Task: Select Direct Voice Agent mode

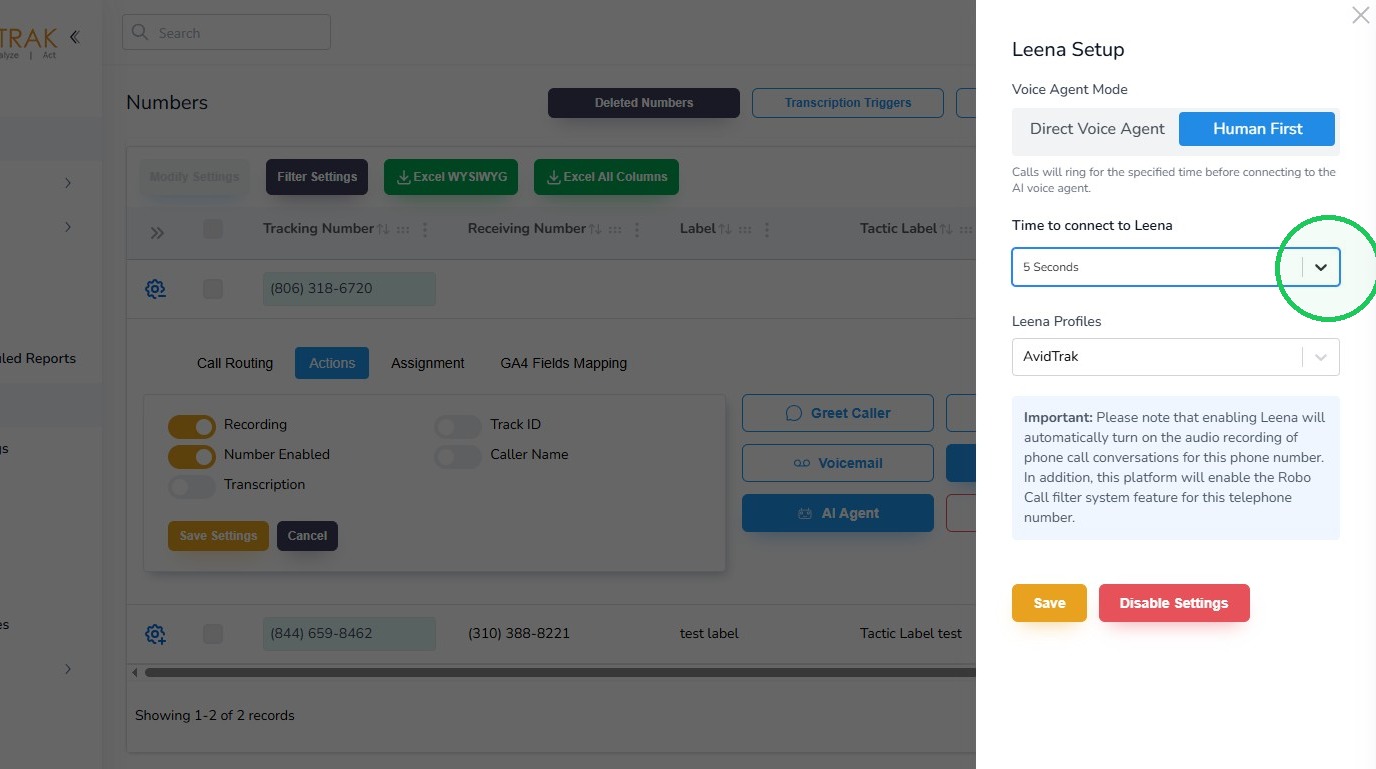Action: click(1097, 129)
